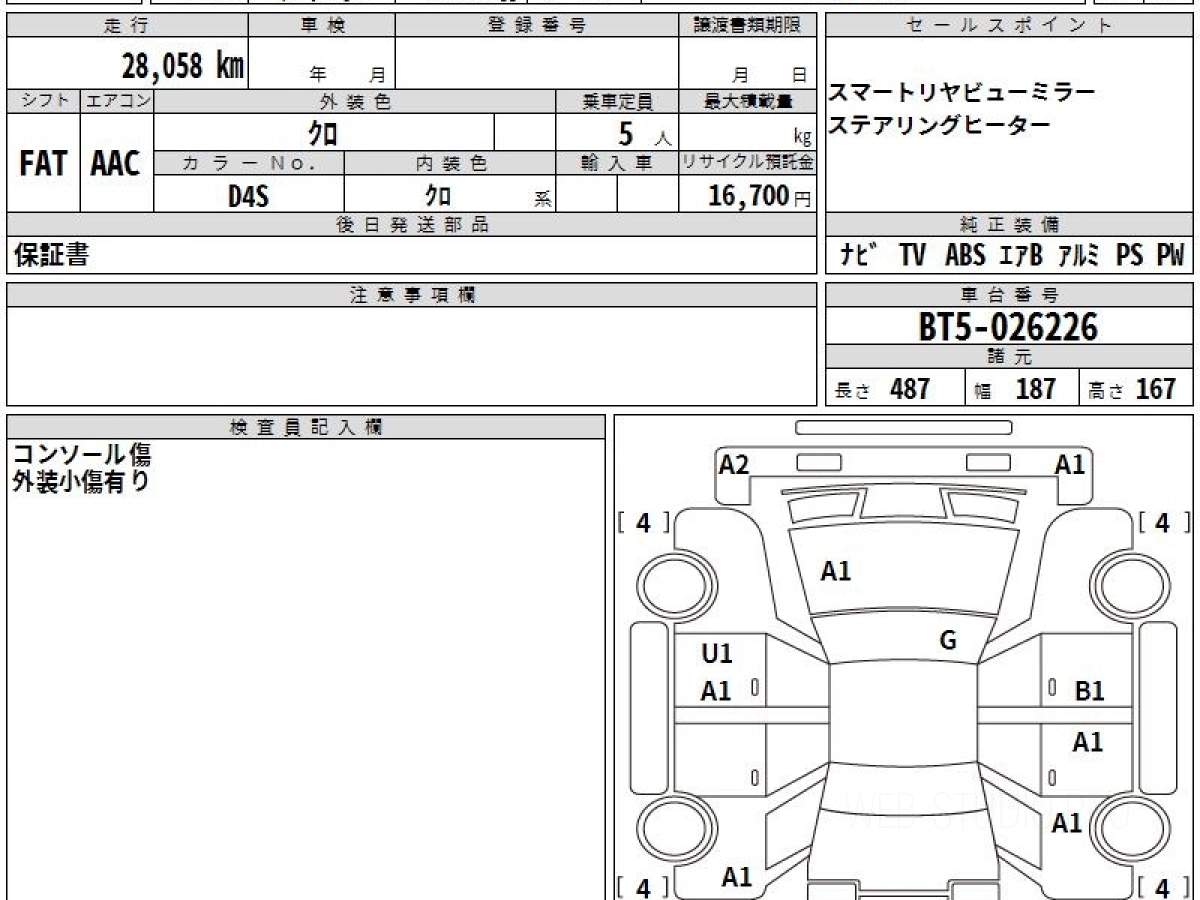Screen dimensions: 1200x900
Task: Click the 検査員記入欄 header
Action: (306, 426)
